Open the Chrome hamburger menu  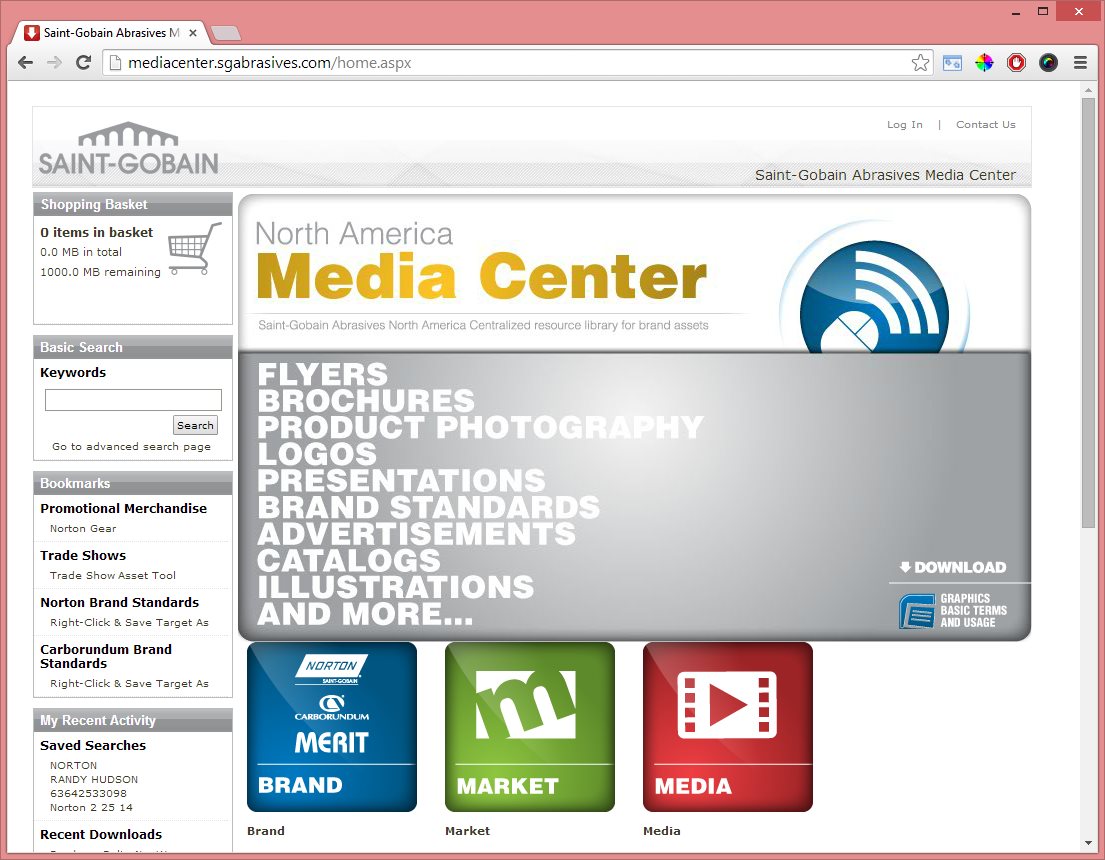coord(1080,63)
